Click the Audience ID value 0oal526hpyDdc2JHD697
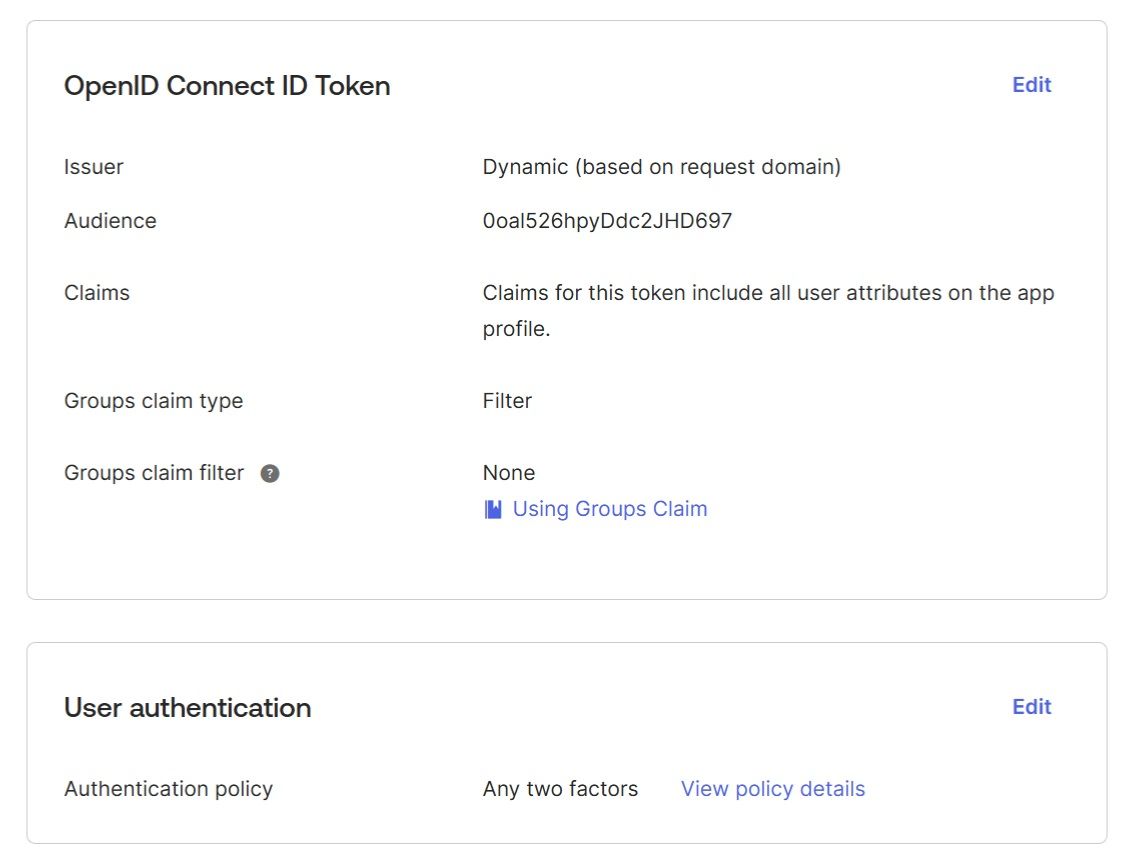1139x868 pixels. tap(607, 221)
